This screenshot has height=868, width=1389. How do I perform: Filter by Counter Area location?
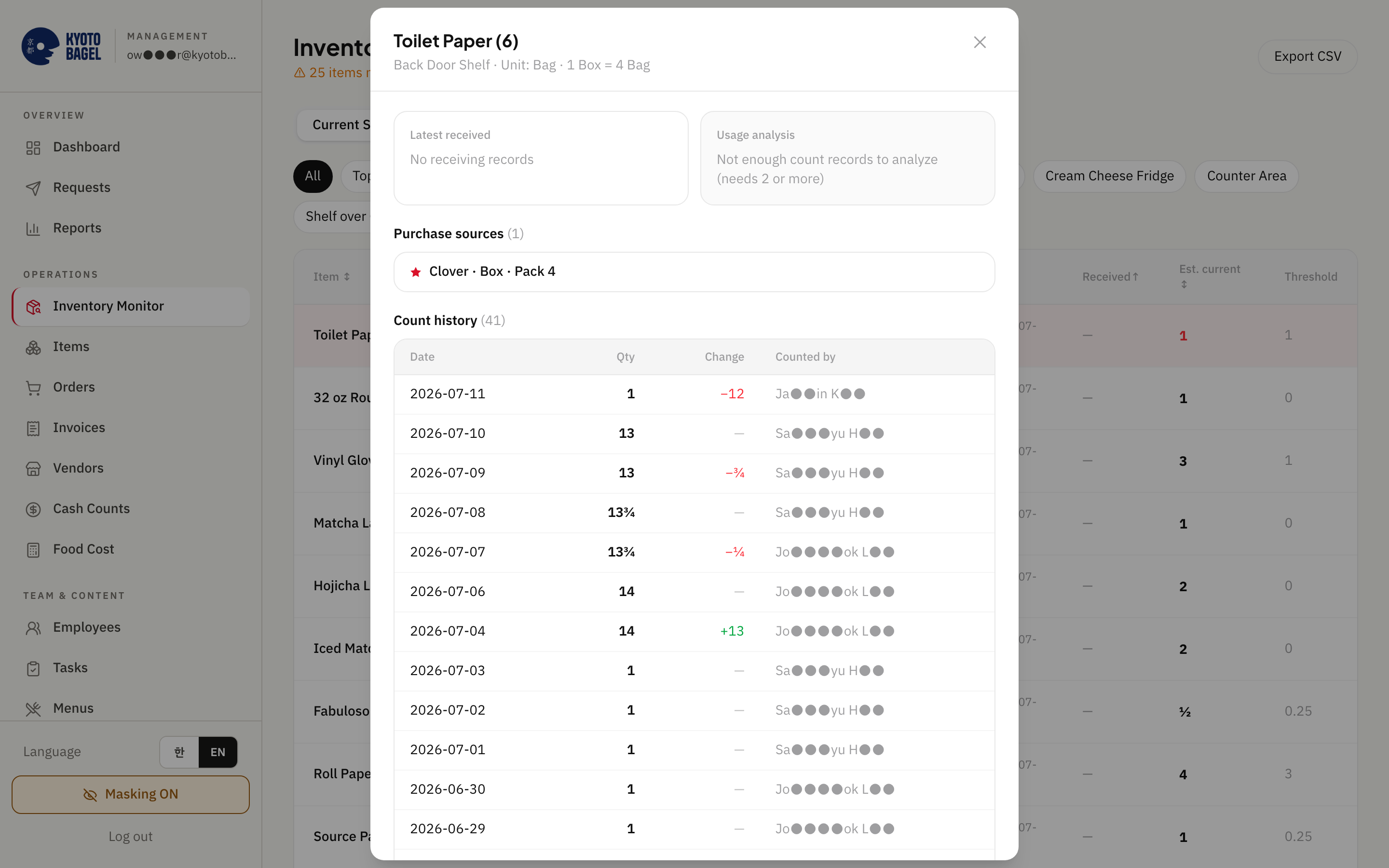coord(1247,176)
